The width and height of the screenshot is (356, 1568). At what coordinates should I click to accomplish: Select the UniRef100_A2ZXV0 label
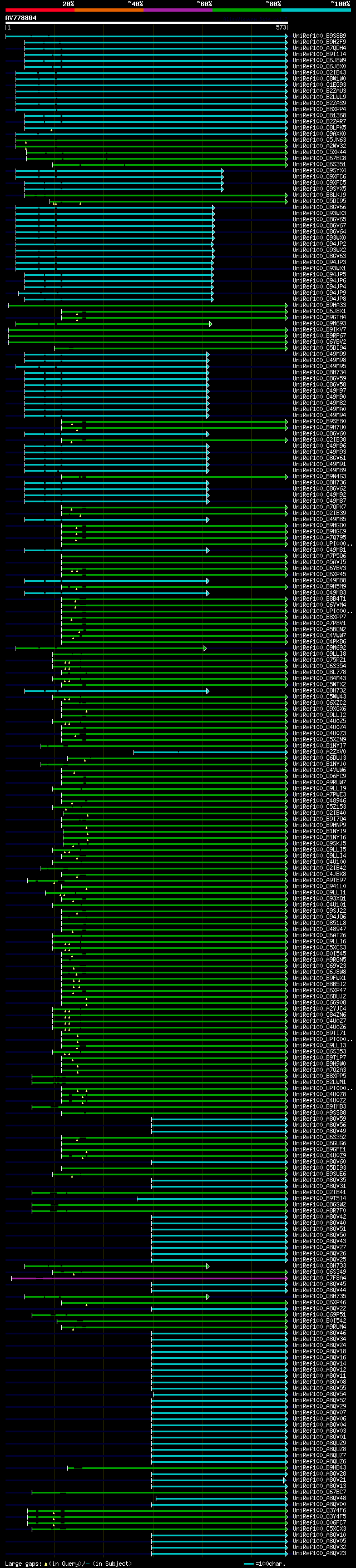point(319,752)
